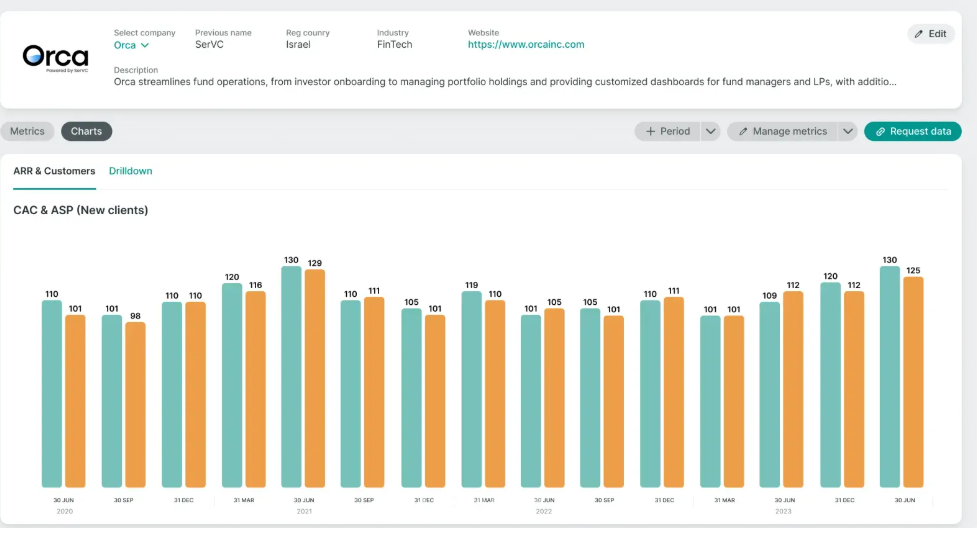Viewport: 977px width, 548px height.
Task: Select the Charts view toggle
Action: point(86,131)
